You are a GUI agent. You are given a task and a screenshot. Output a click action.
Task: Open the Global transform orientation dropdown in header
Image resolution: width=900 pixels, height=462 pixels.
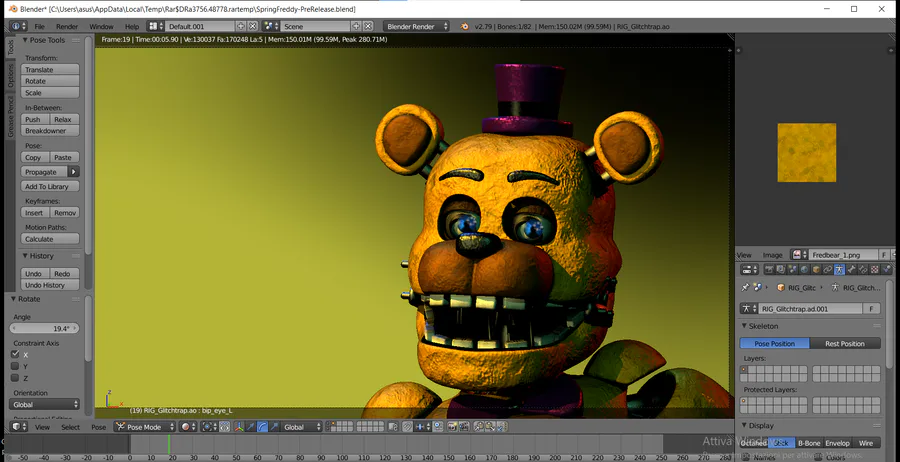pyautogui.click(x=302, y=426)
